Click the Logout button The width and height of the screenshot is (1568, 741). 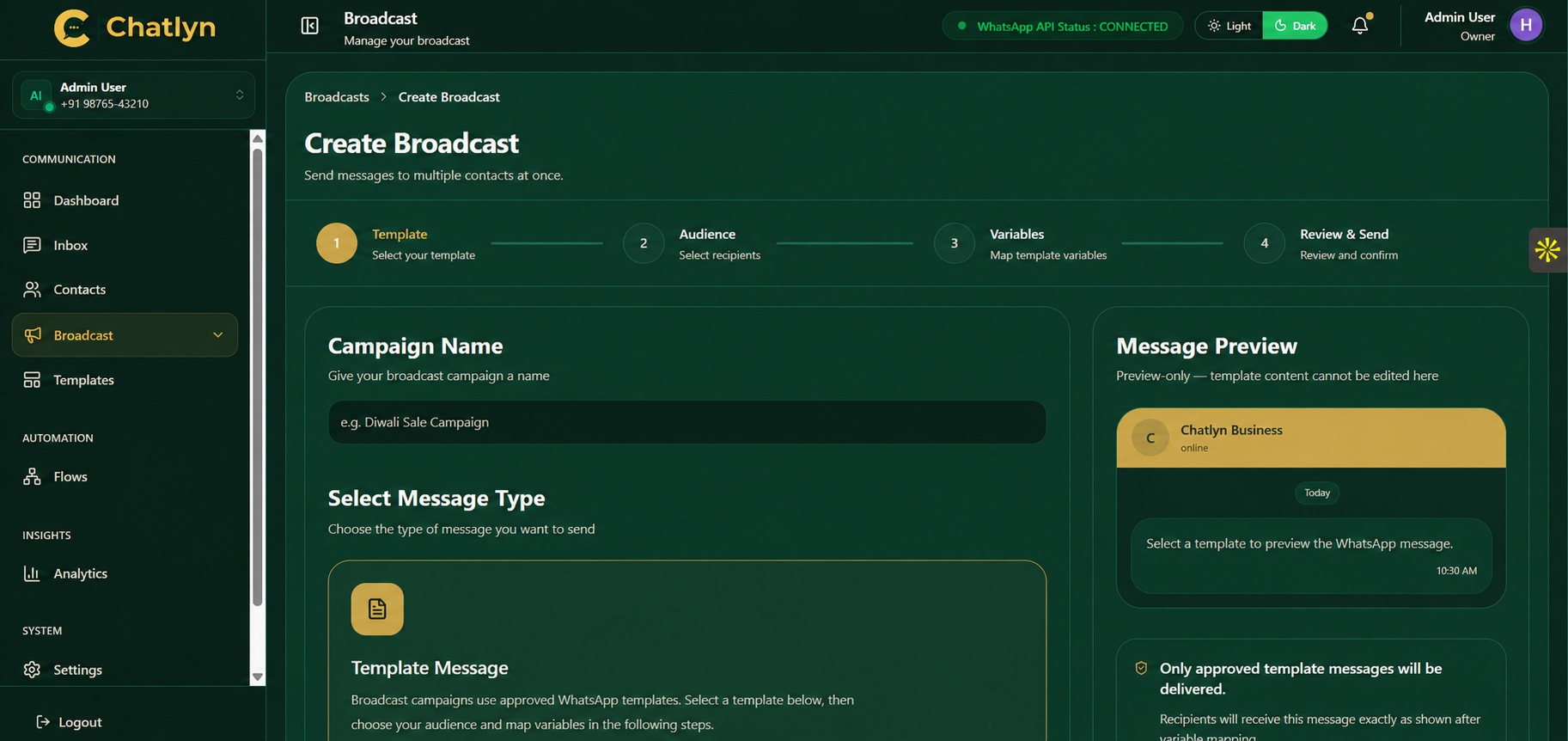(x=69, y=722)
